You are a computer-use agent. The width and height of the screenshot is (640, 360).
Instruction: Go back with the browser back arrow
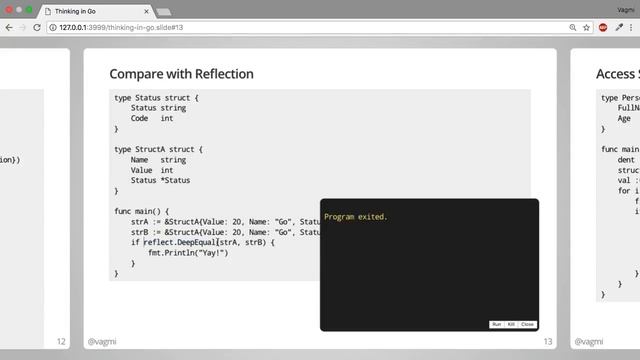point(9,27)
